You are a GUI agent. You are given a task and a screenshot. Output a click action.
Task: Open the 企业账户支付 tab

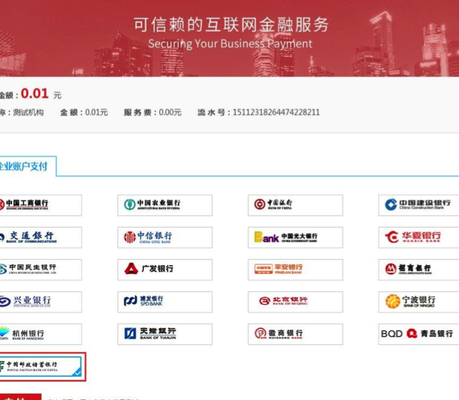point(28,166)
